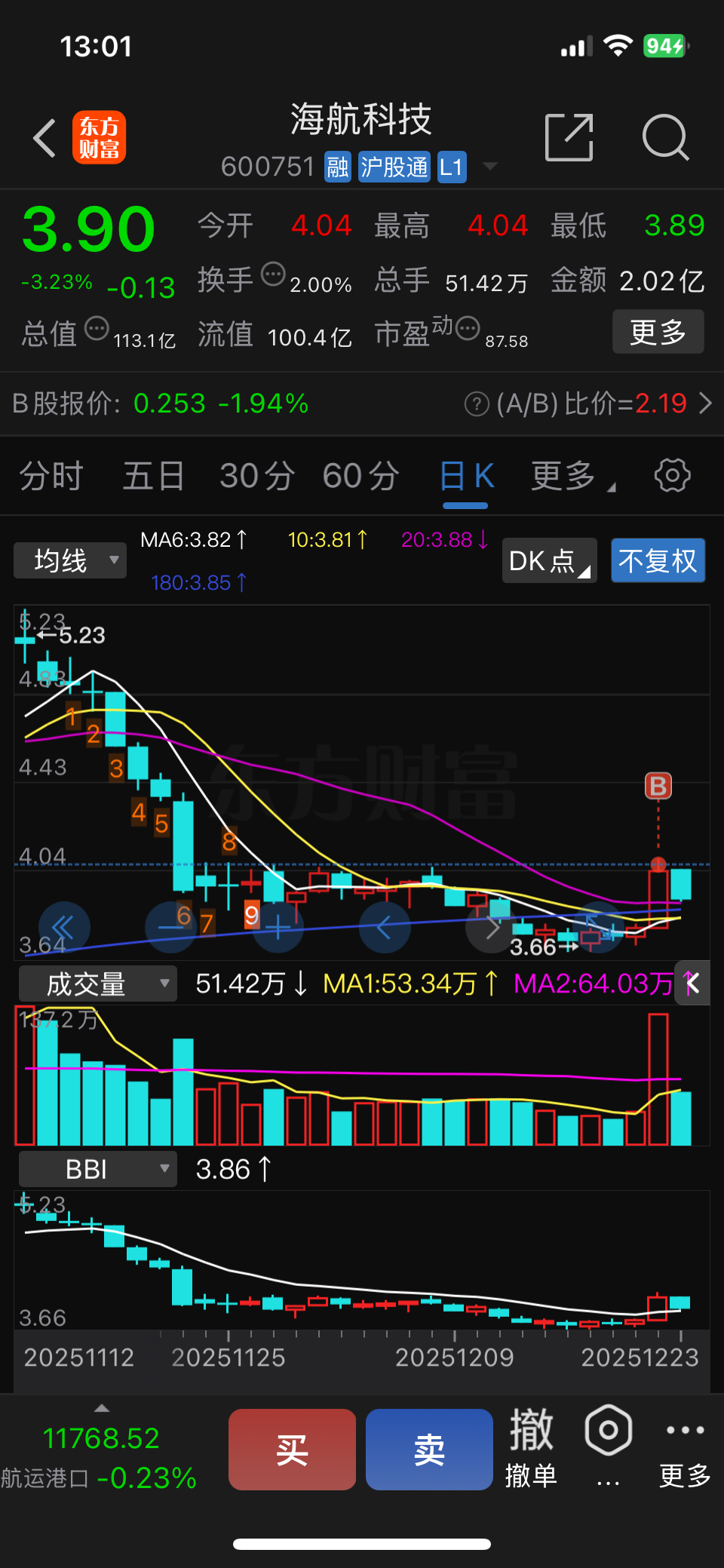Tap the blue 卖 sell button
The height and width of the screenshot is (1568, 724).
[429, 1449]
